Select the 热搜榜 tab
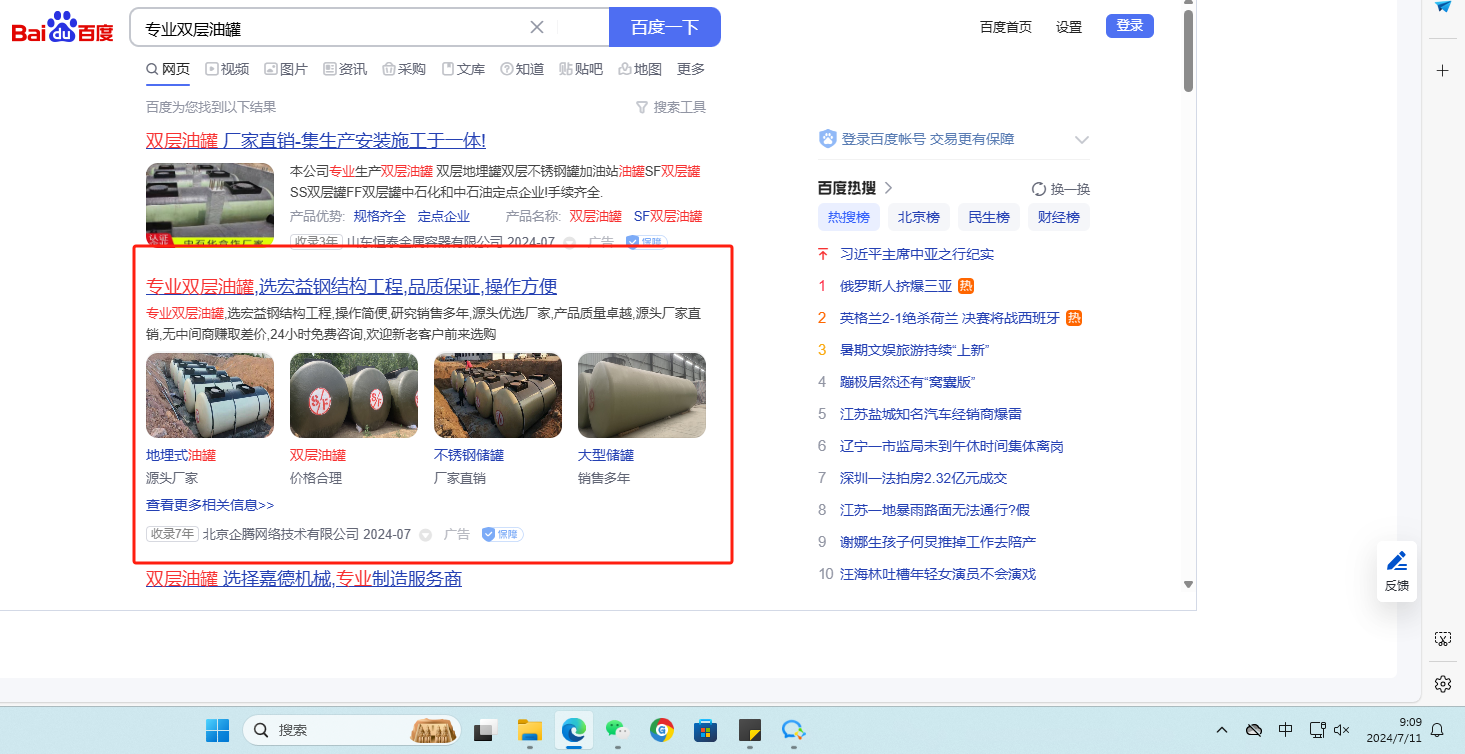The width and height of the screenshot is (1465, 754). tap(849, 217)
